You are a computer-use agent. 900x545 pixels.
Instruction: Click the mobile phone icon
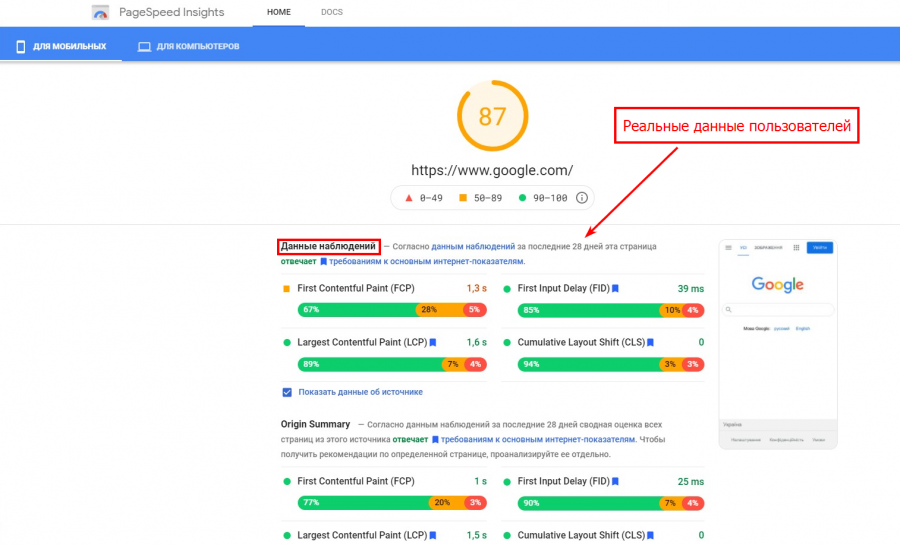click(21, 46)
